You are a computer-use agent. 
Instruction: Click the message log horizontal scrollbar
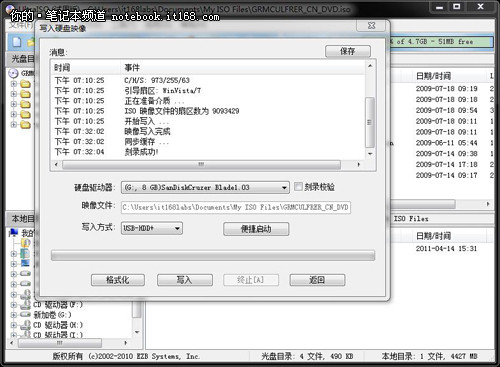[x=207, y=165]
